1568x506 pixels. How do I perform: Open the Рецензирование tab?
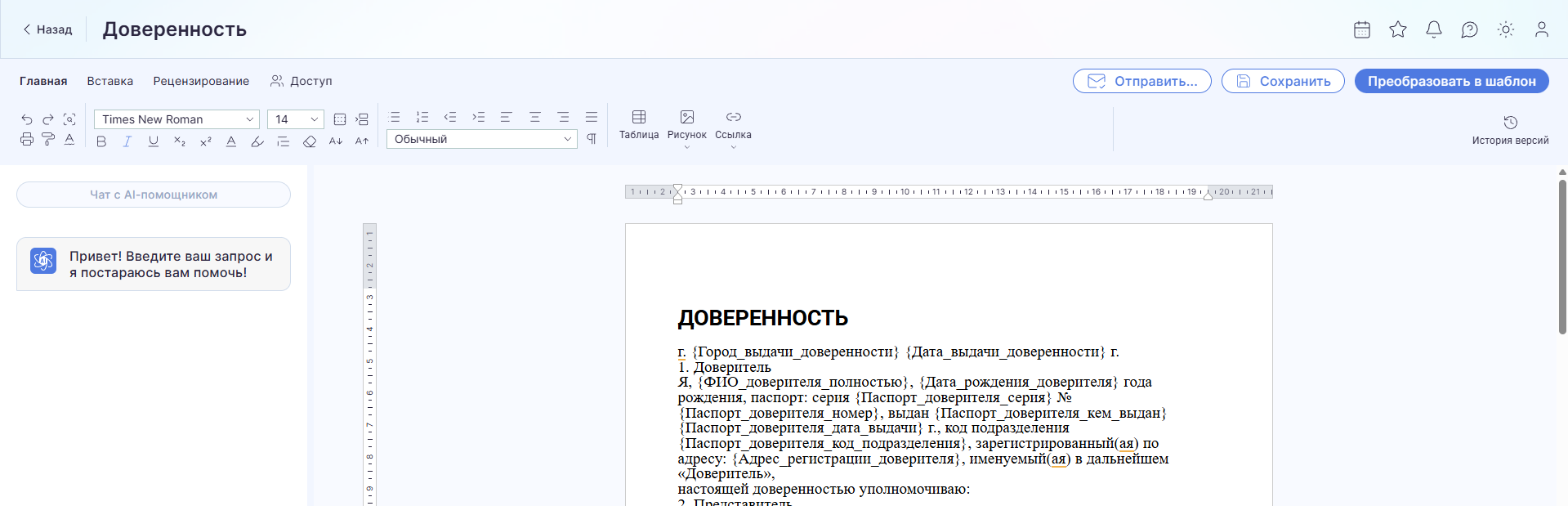(x=201, y=81)
